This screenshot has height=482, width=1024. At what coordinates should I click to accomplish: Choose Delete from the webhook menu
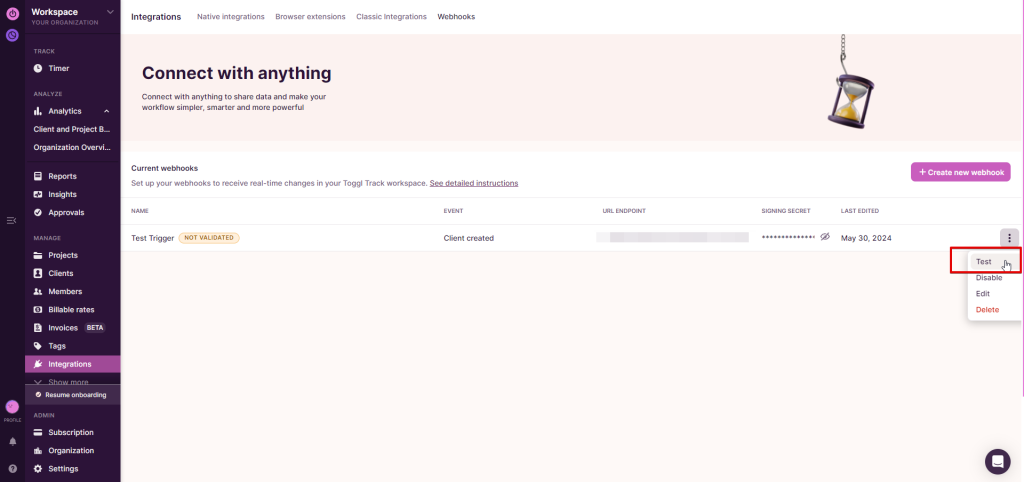[987, 310]
